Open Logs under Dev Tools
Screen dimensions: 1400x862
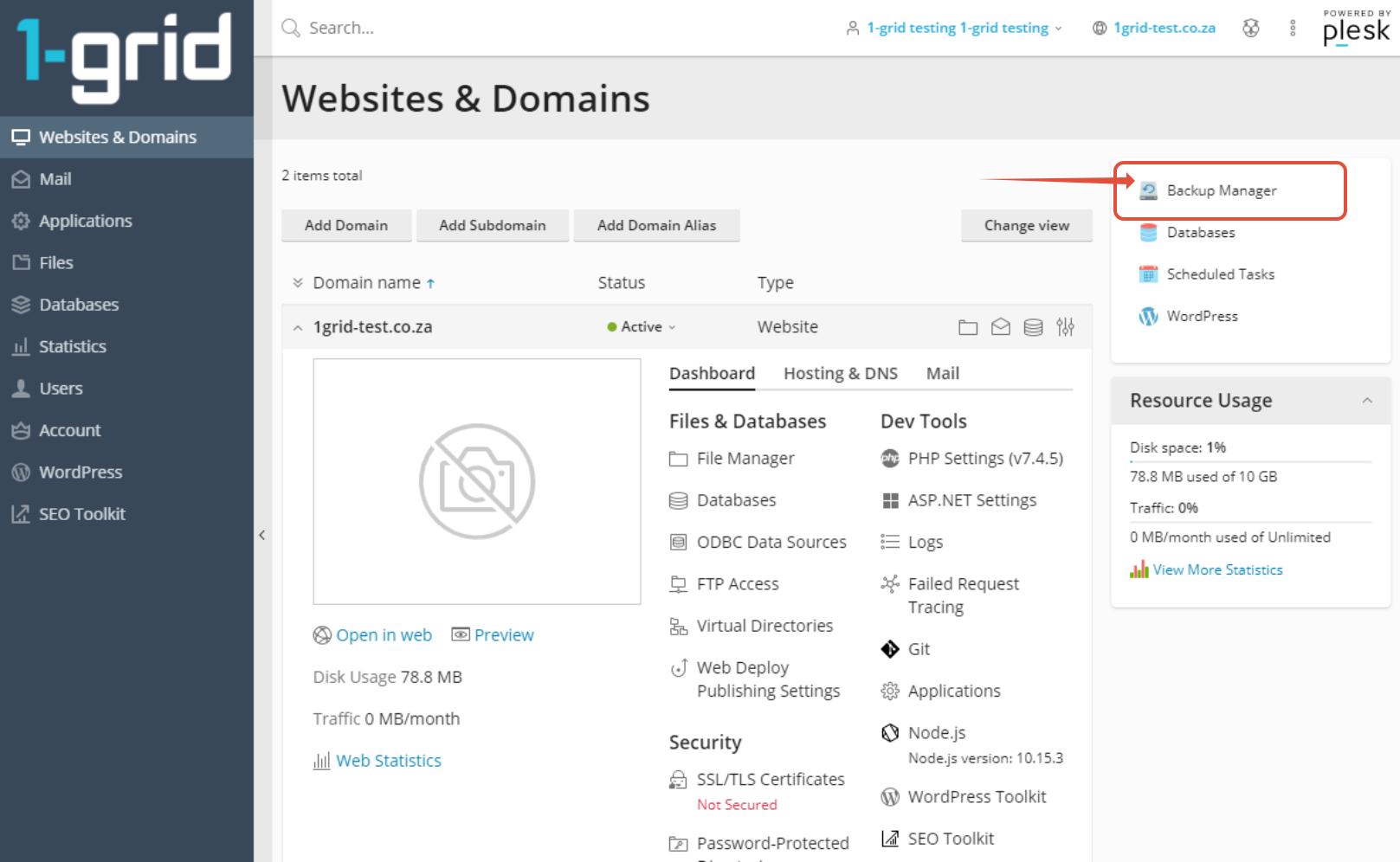[912, 543]
